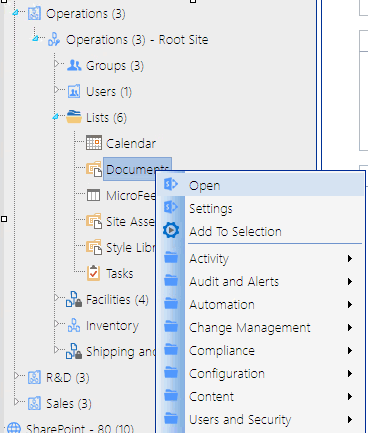Collapse the Operations (3) tree node

pyautogui.click(x=15, y=13)
